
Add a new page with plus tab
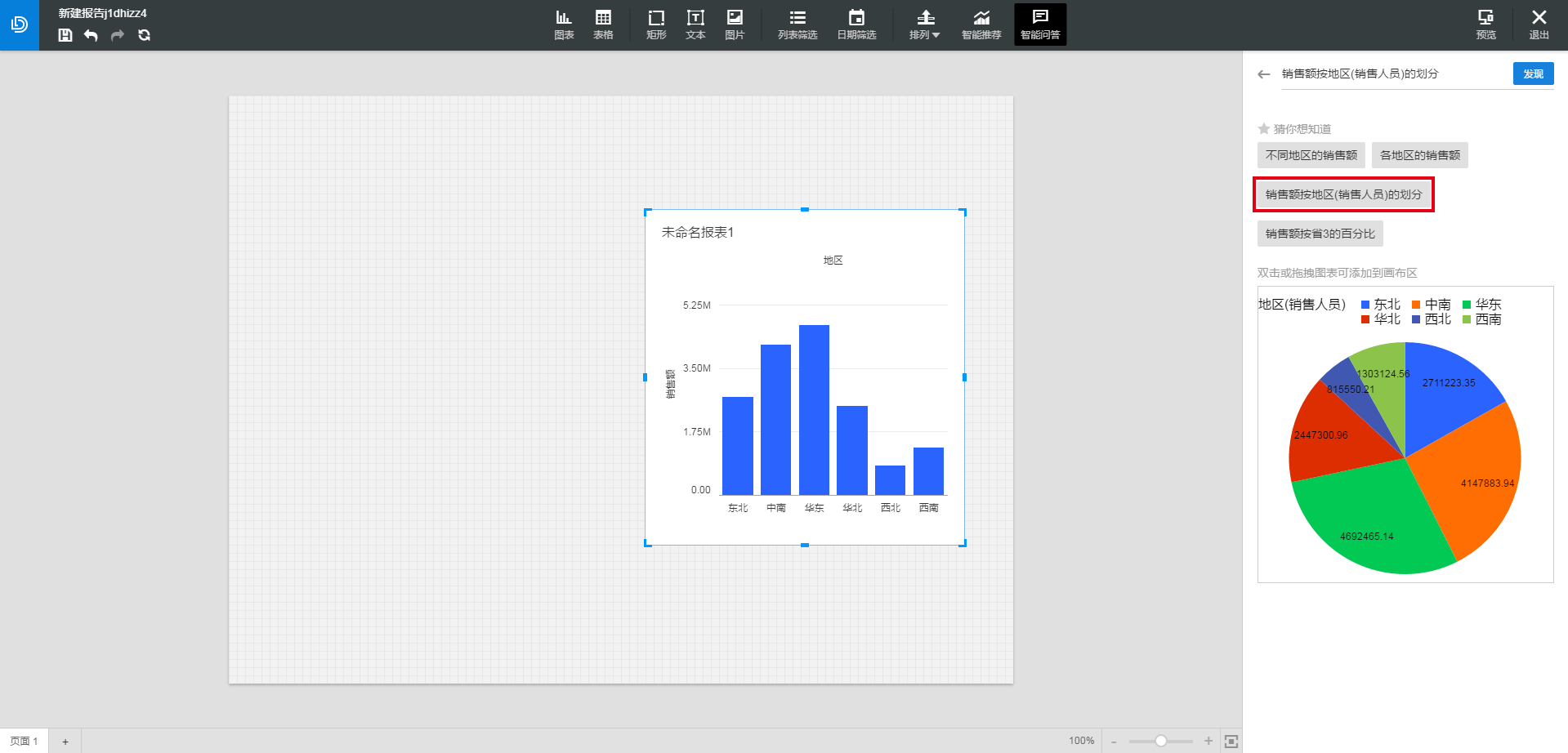pos(65,742)
